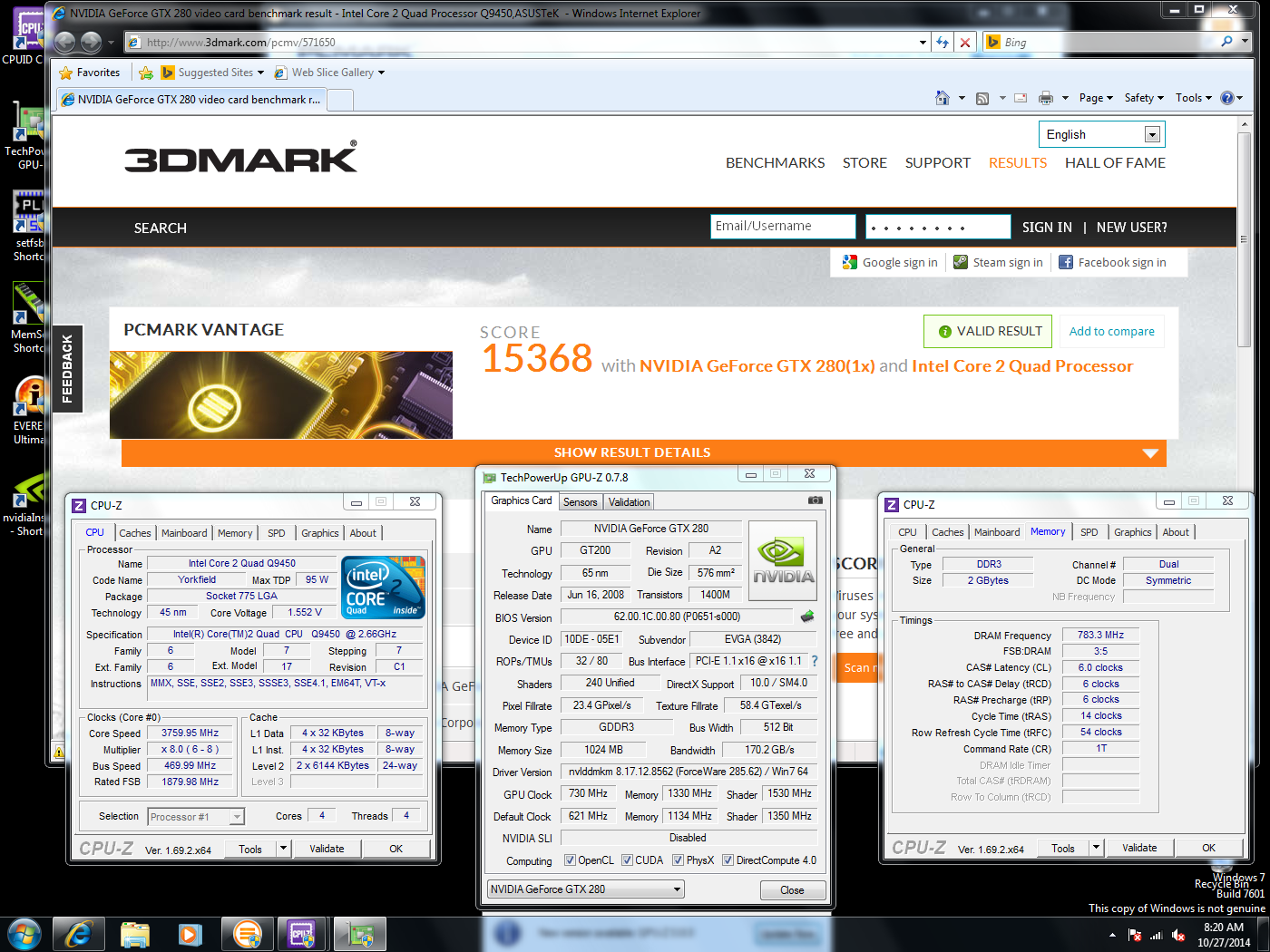The image size is (1270, 952).
Task: Switch to the Validation tab in GPU-Z
Action: [629, 502]
